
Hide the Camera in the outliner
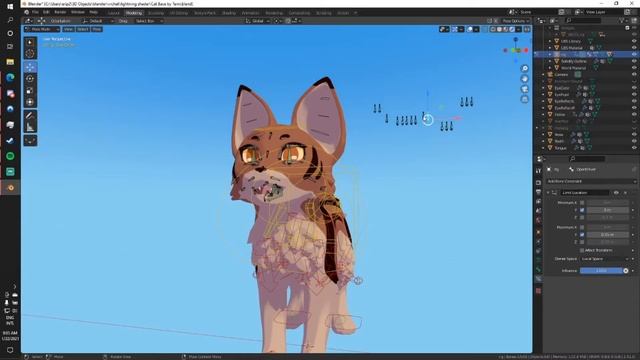(634, 75)
